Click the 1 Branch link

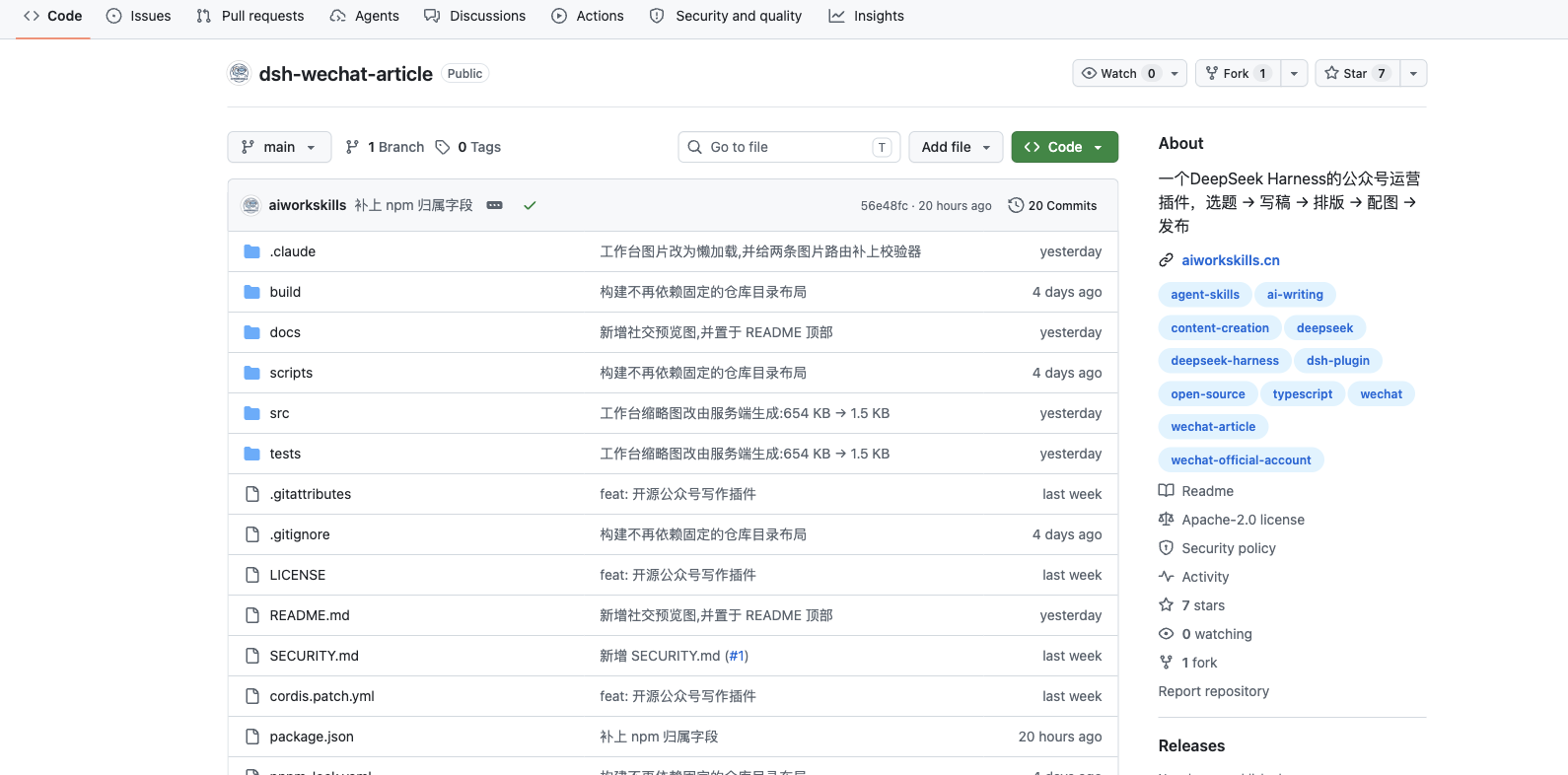click(385, 147)
